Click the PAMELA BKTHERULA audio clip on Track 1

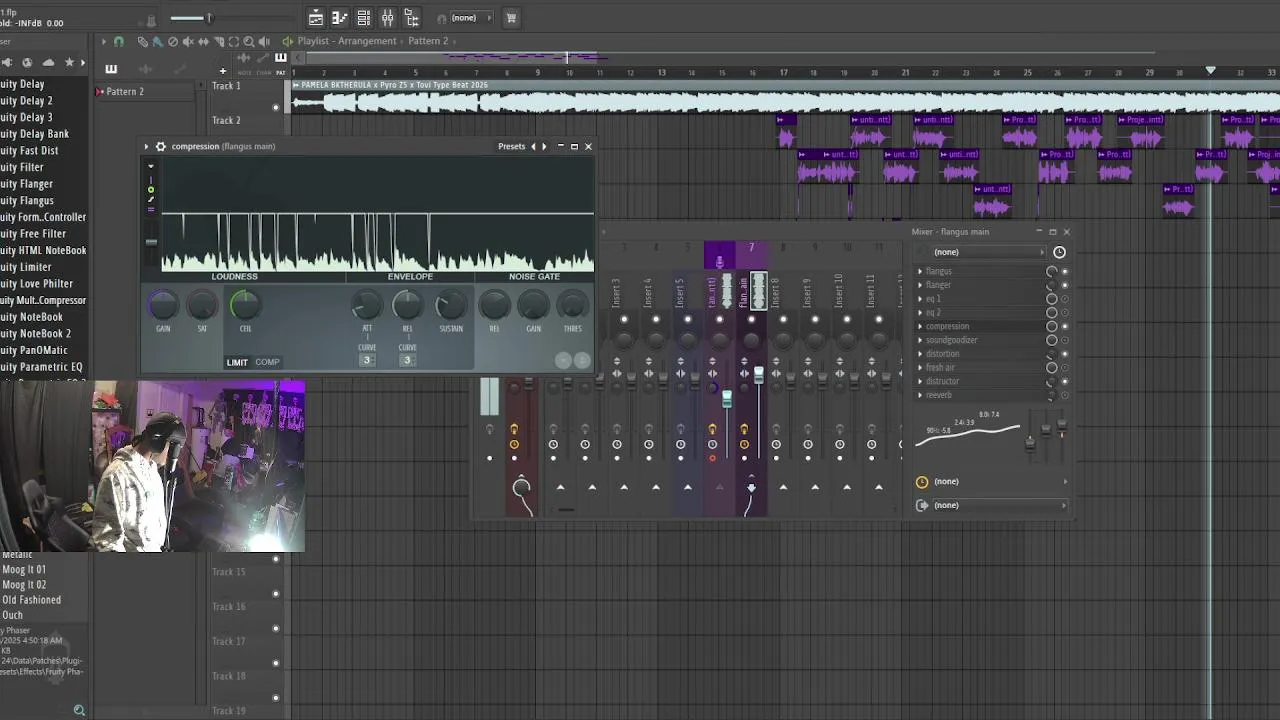pyautogui.click(x=785, y=97)
